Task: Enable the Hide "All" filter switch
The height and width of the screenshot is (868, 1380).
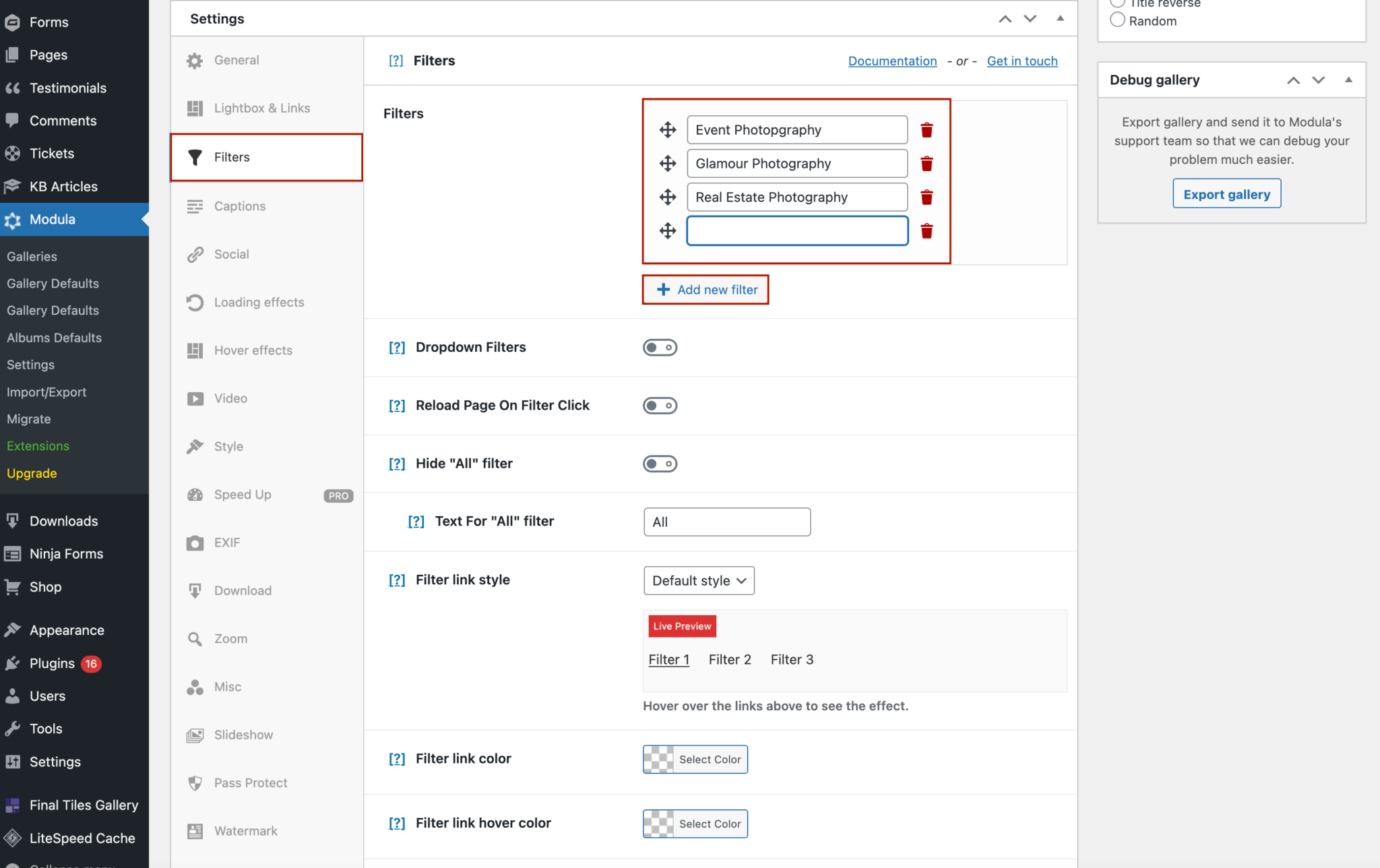Action: pos(660,463)
